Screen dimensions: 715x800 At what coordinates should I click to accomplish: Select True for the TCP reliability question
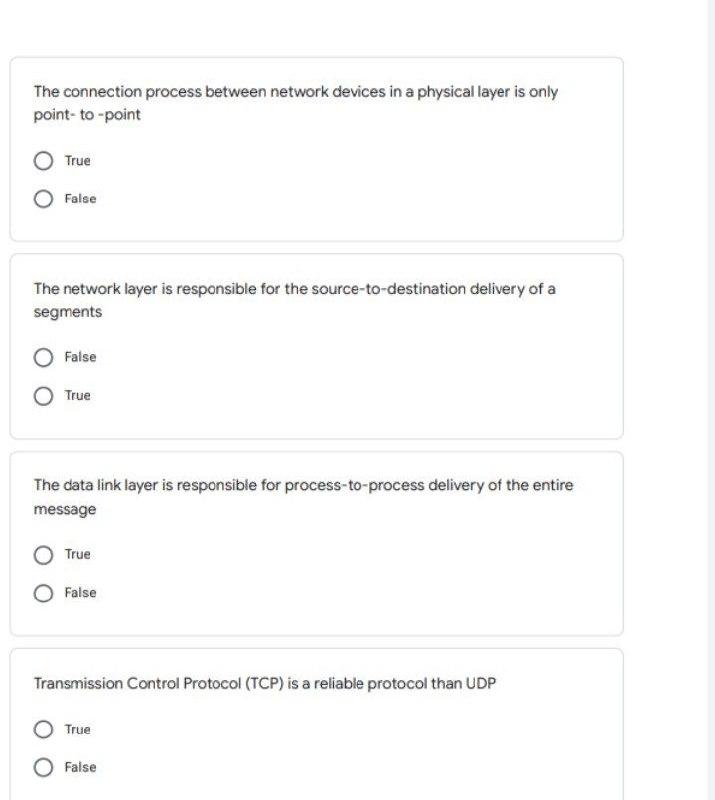(44, 729)
